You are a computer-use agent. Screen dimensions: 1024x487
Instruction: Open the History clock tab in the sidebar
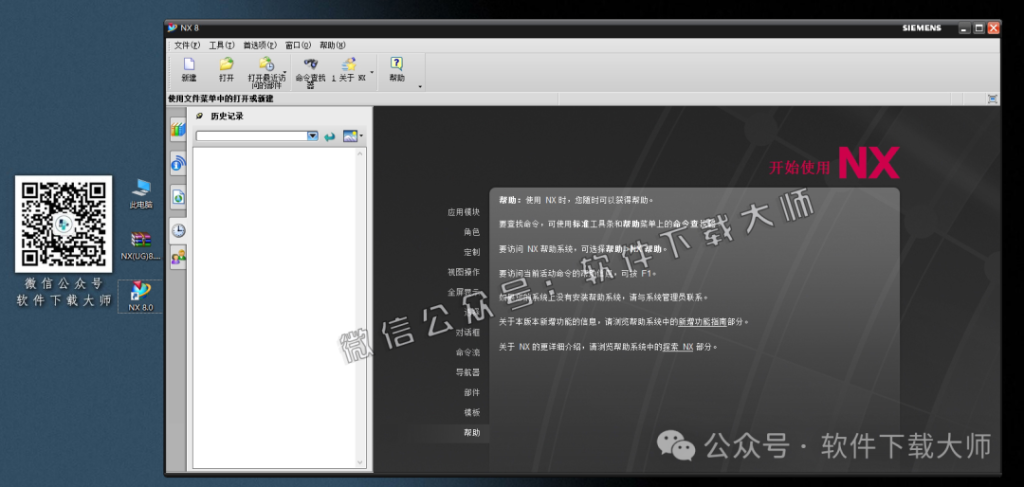click(x=178, y=230)
